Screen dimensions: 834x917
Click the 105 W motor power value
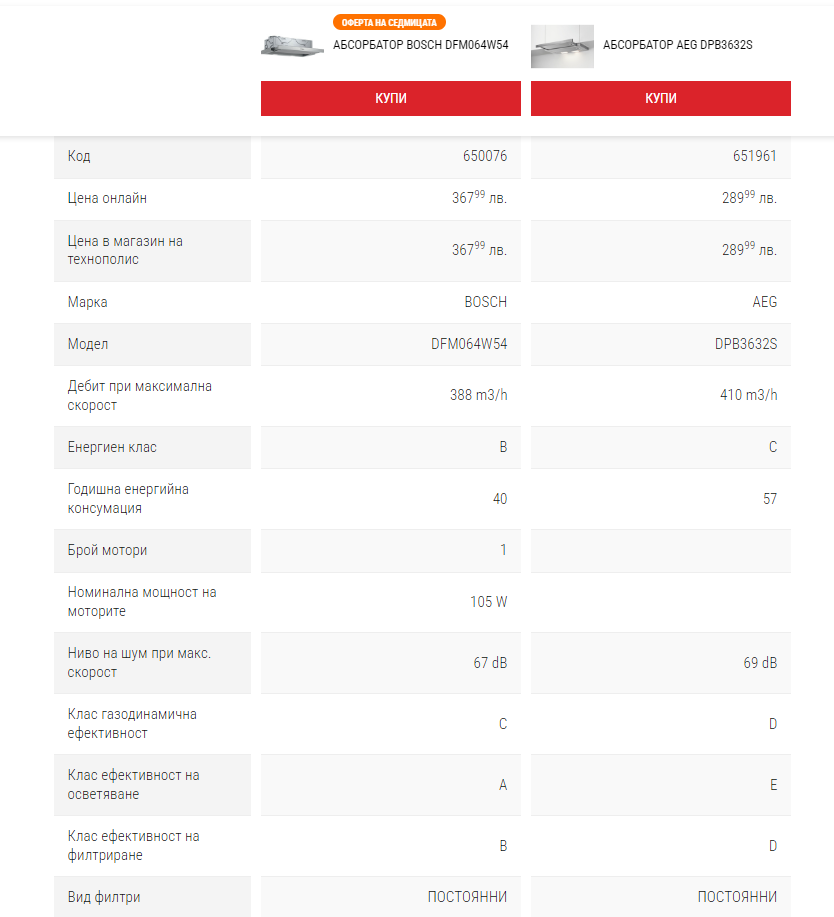pos(488,602)
